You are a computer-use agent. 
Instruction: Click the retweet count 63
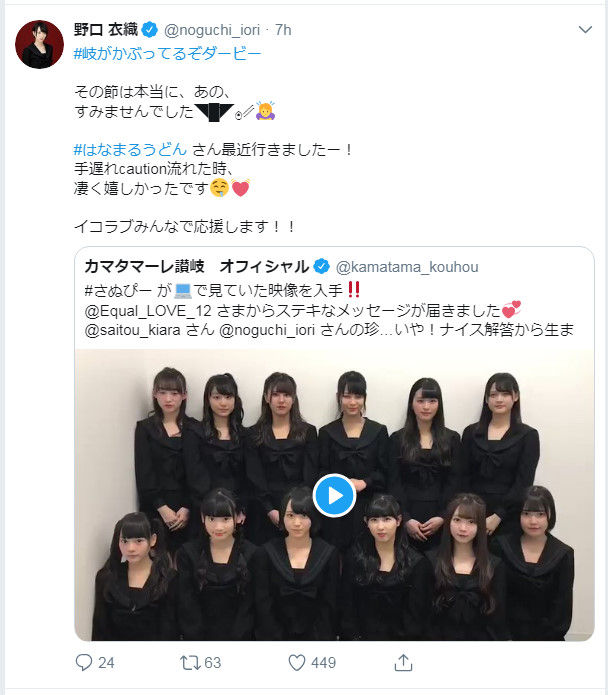click(213, 663)
